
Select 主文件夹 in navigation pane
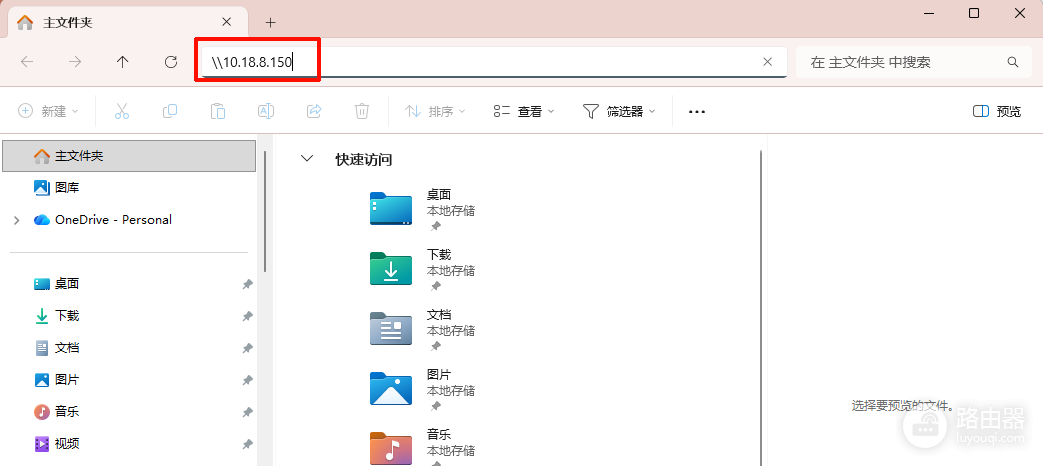tap(129, 156)
